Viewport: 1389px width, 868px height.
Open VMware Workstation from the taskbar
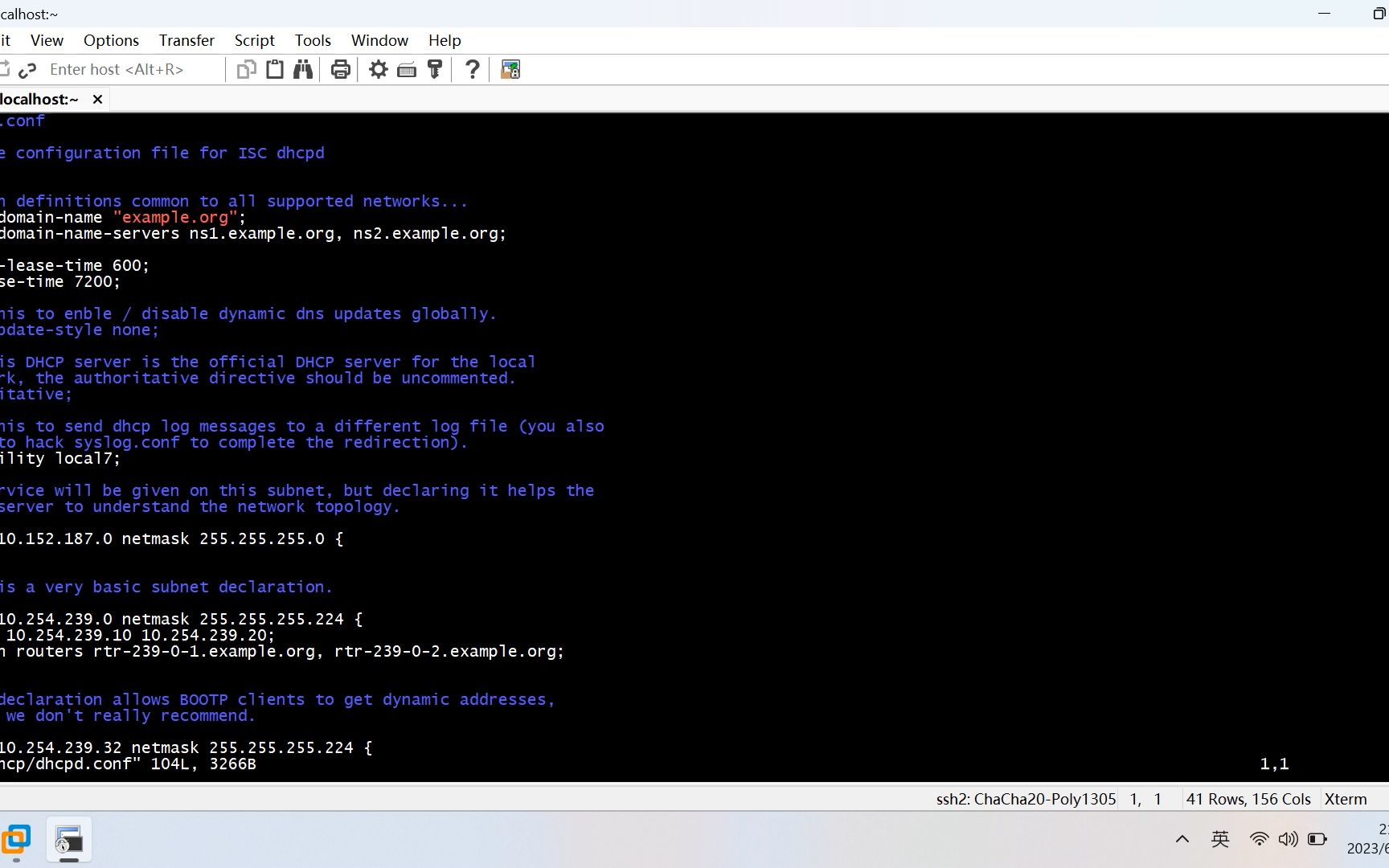[x=15, y=839]
